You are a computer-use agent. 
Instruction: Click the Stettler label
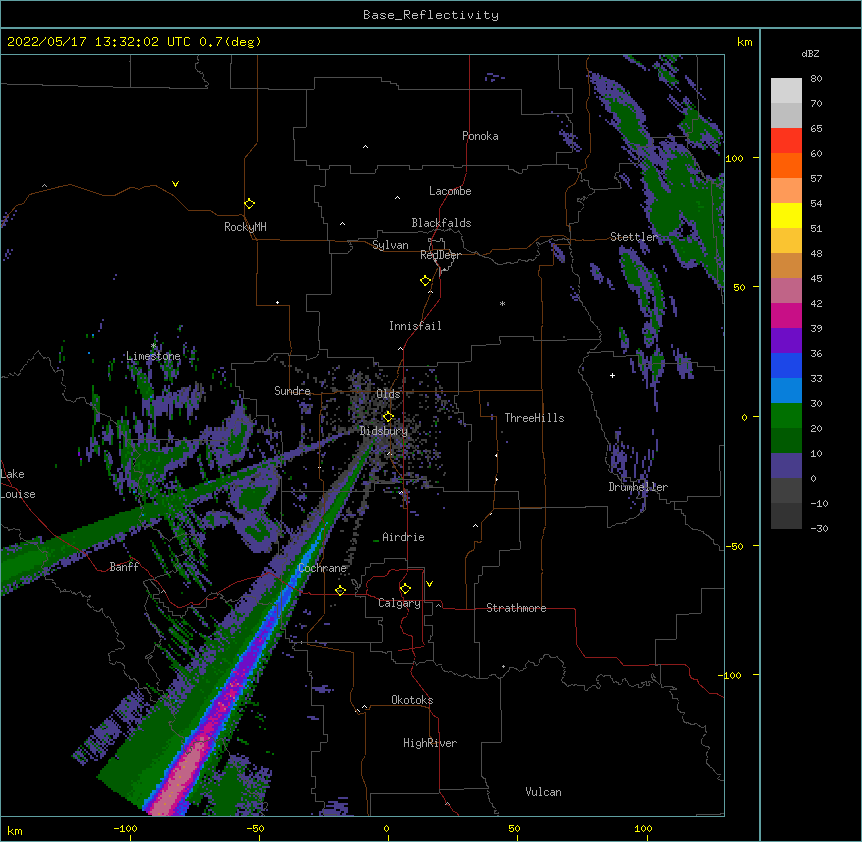point(634,237)
